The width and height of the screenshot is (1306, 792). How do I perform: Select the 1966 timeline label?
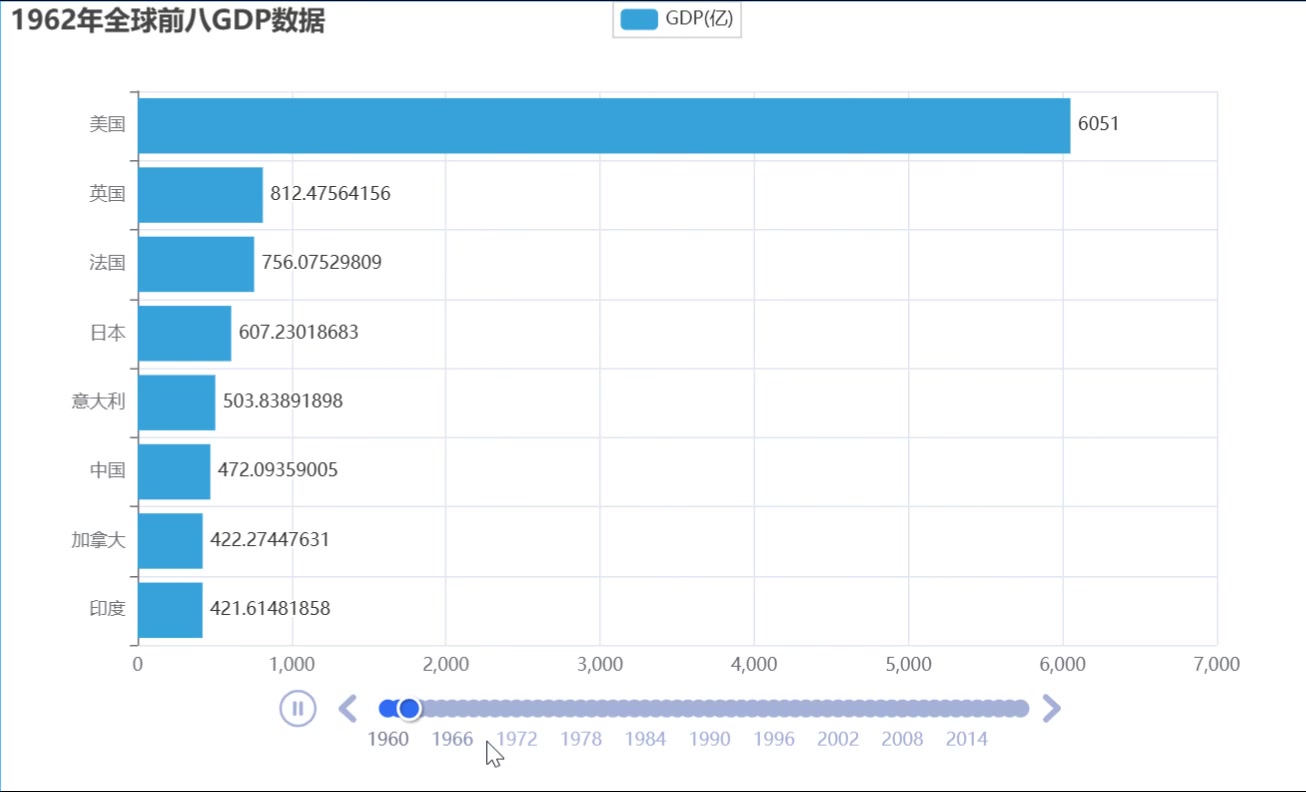coord(452,739)
